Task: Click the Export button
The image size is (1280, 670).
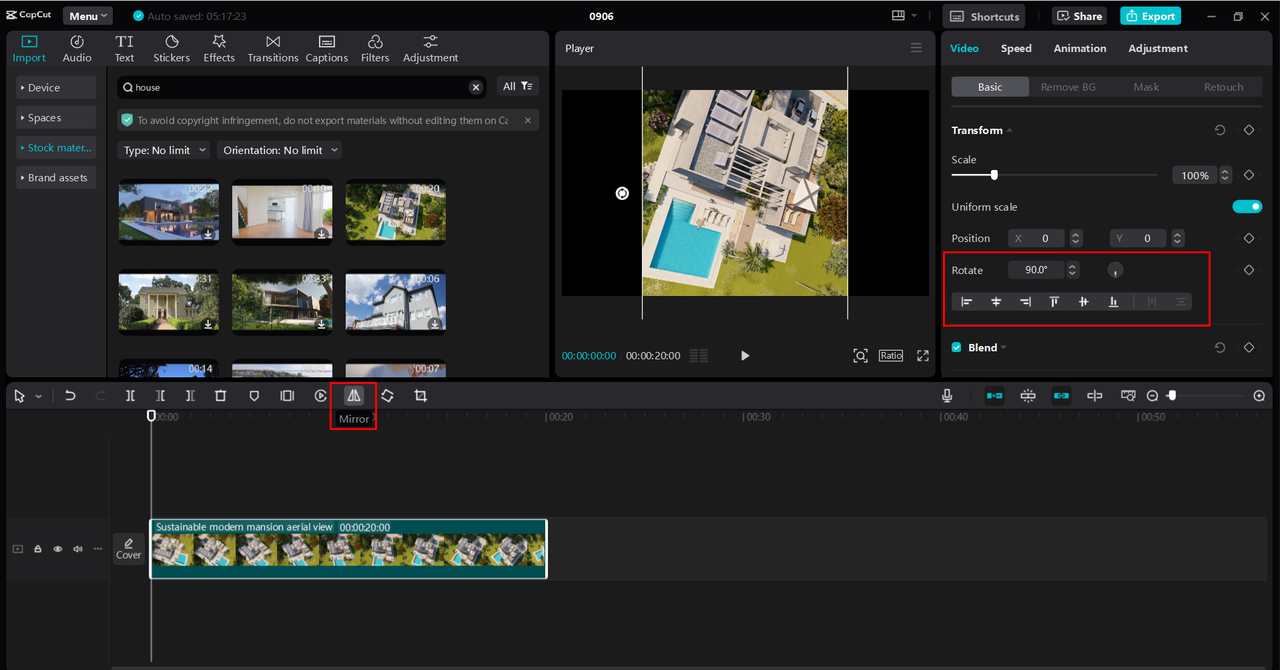Action: 1150,16
